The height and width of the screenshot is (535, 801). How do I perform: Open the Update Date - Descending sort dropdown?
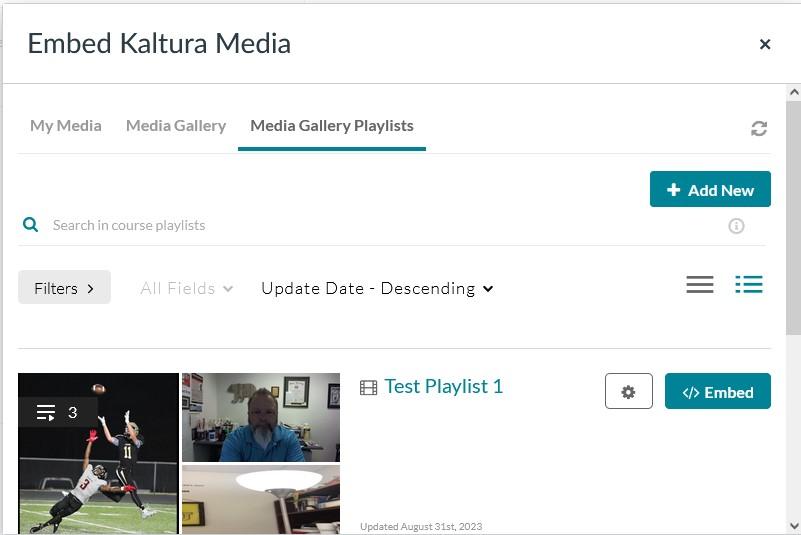(x=377, y=289)
